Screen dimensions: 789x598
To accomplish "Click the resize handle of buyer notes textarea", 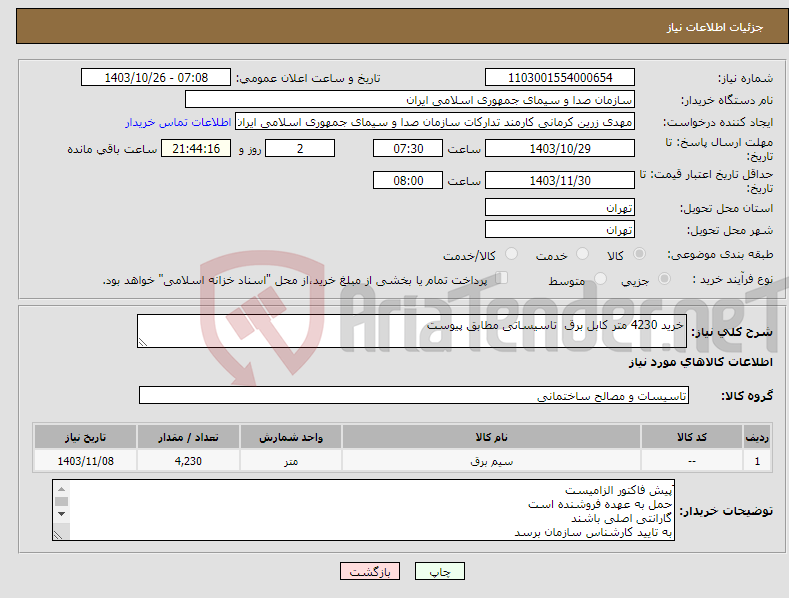I will 58,535.
